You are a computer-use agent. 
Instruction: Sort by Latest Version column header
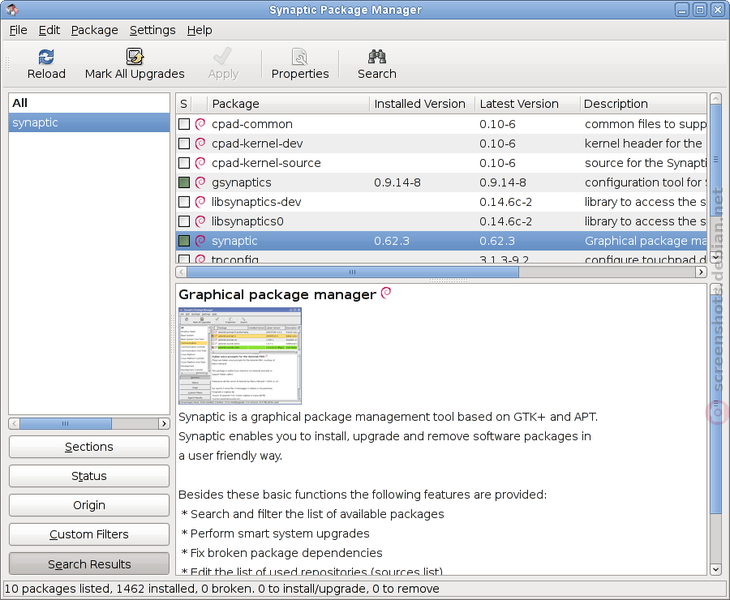tap(527, 103)
